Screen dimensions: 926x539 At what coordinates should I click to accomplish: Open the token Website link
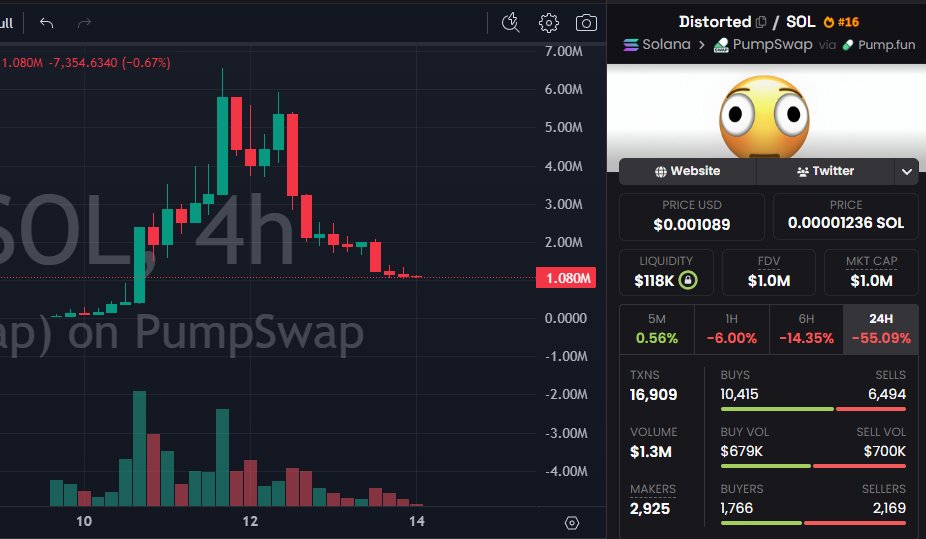687,171
